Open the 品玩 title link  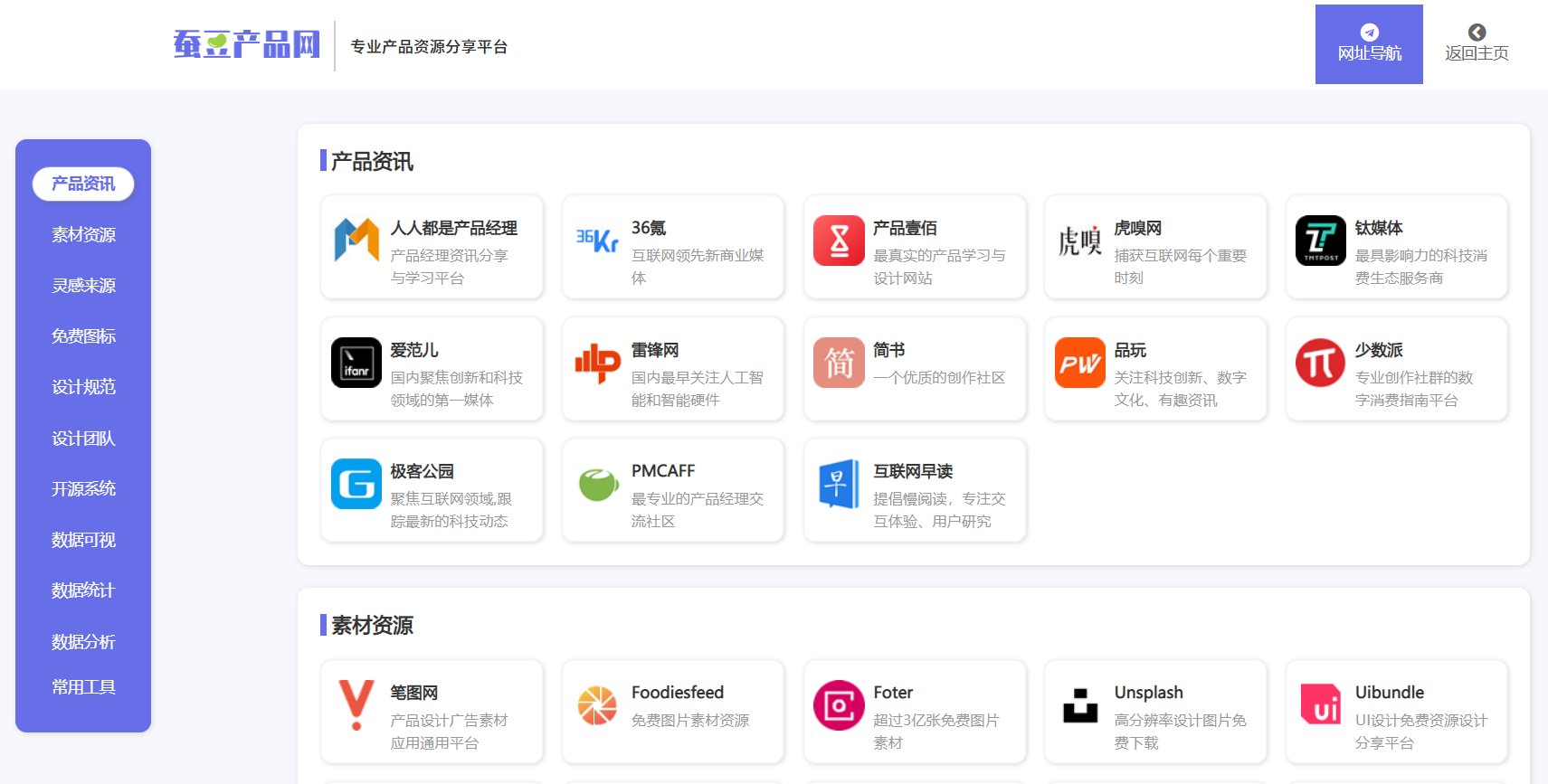(1130, 350)
